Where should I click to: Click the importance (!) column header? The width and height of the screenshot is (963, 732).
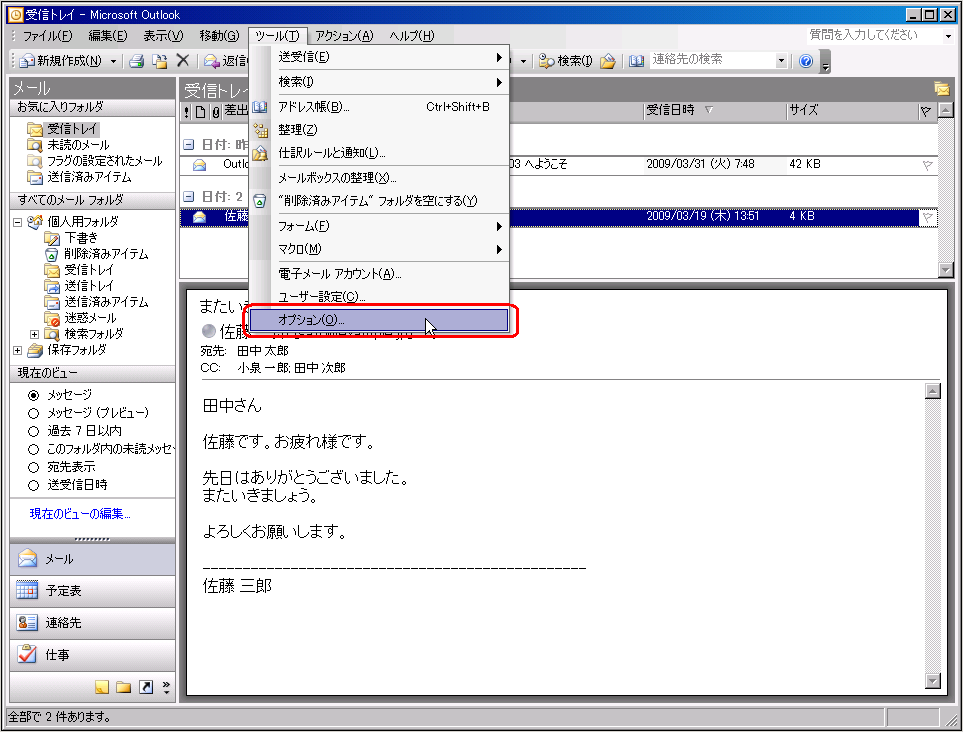(x=187, y=112)
